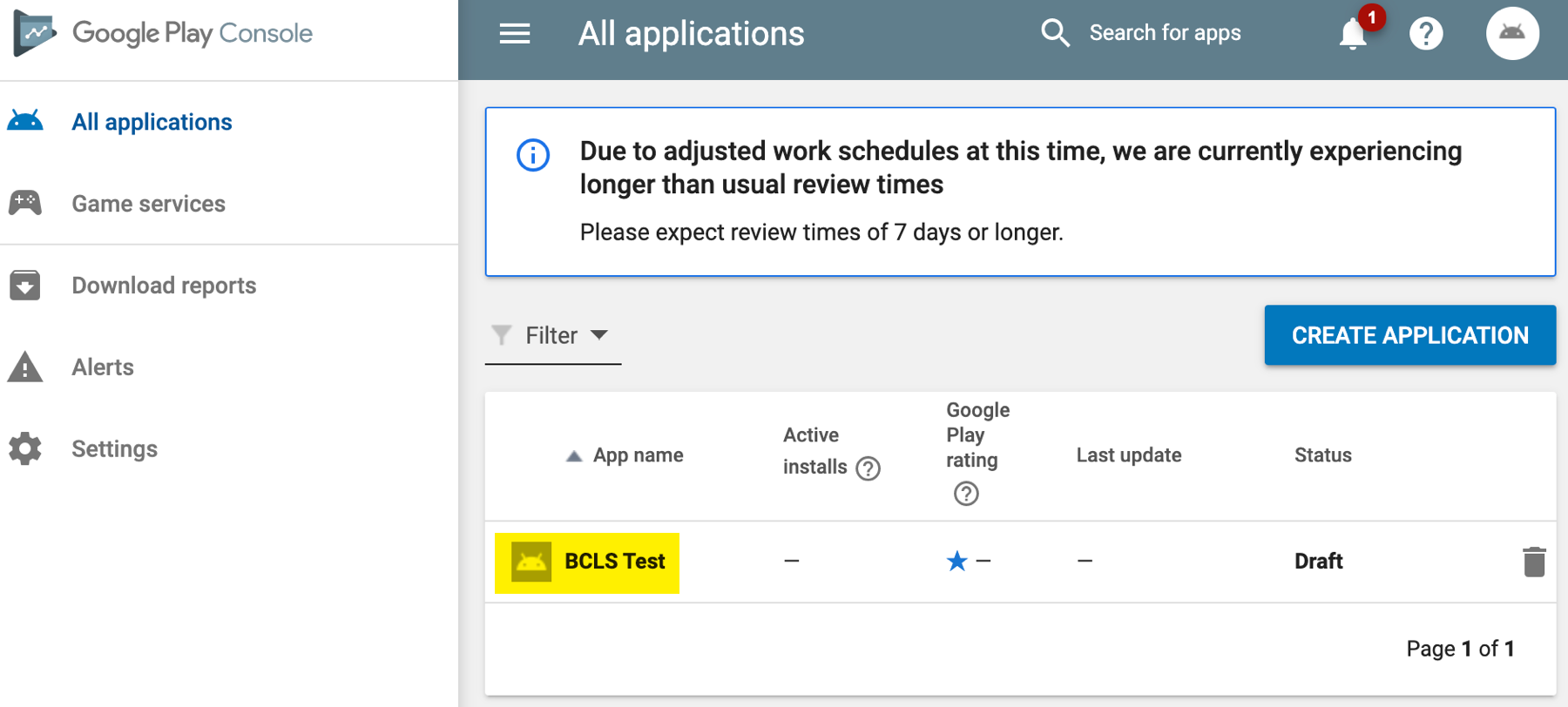
Task: Focus the Search for apps field
Action: tap(1165, 33)
